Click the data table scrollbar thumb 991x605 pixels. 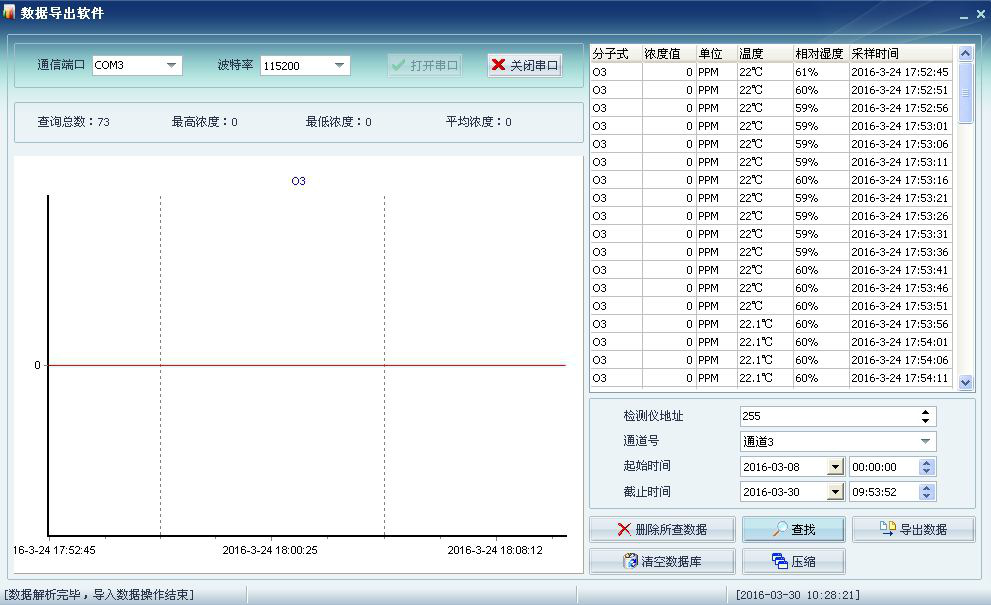coord(965,93)
